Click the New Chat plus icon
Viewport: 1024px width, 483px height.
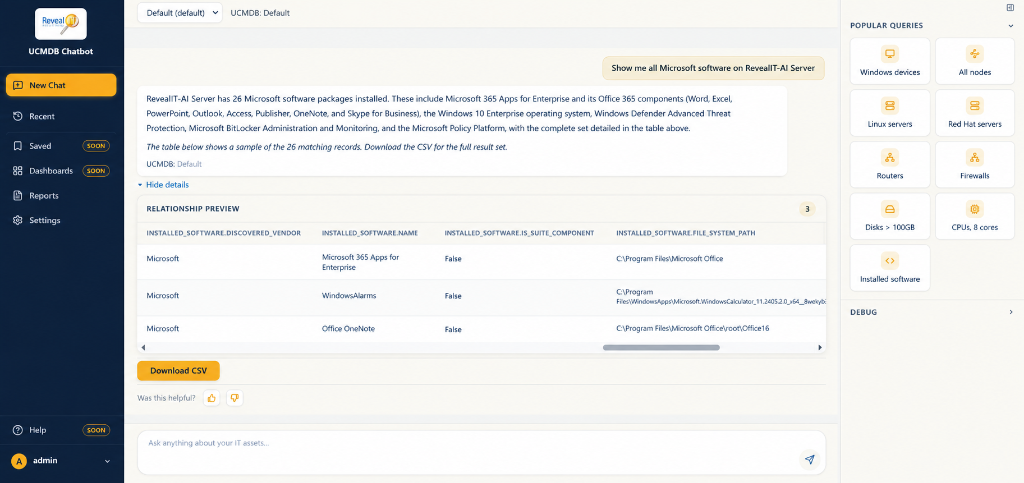pyautogui.click(x=18, y=86)
